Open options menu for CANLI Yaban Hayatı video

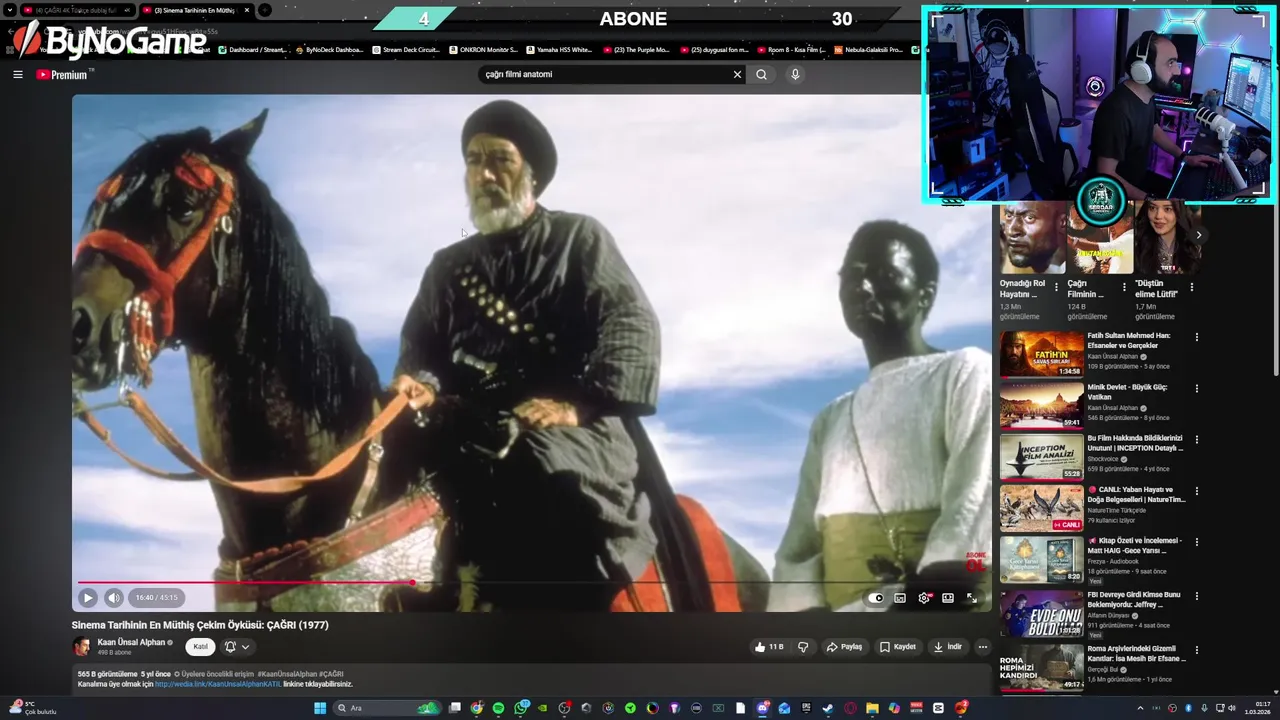click(1196, 491)
